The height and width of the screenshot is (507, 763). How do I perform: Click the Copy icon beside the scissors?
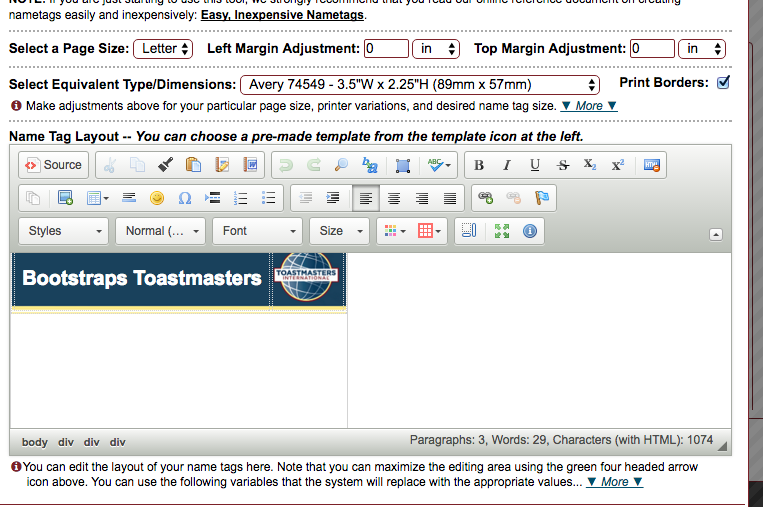coord(137,165)
